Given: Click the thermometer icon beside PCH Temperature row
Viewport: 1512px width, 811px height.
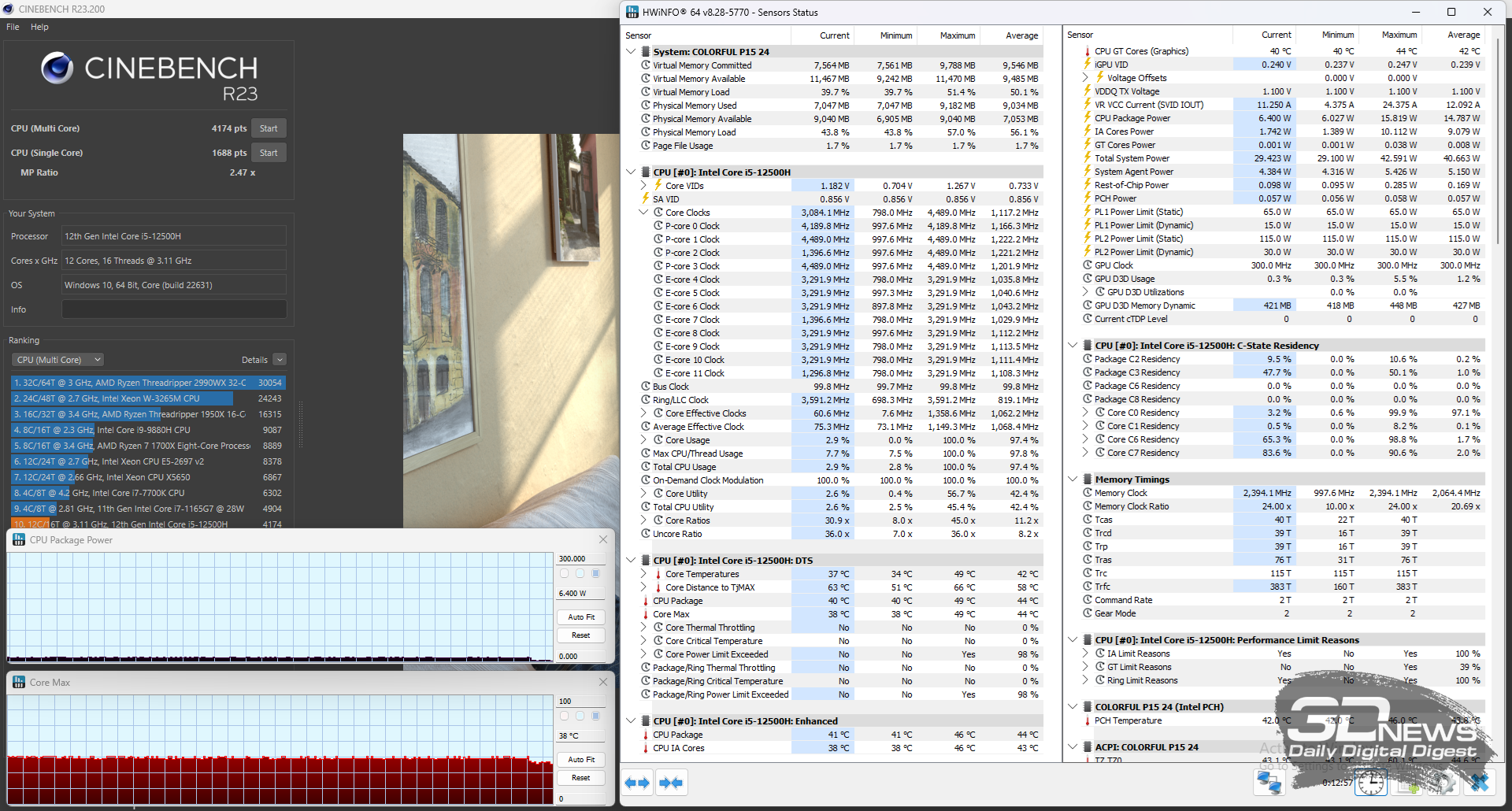Looking at the screenshot, I should (1088, 720).
